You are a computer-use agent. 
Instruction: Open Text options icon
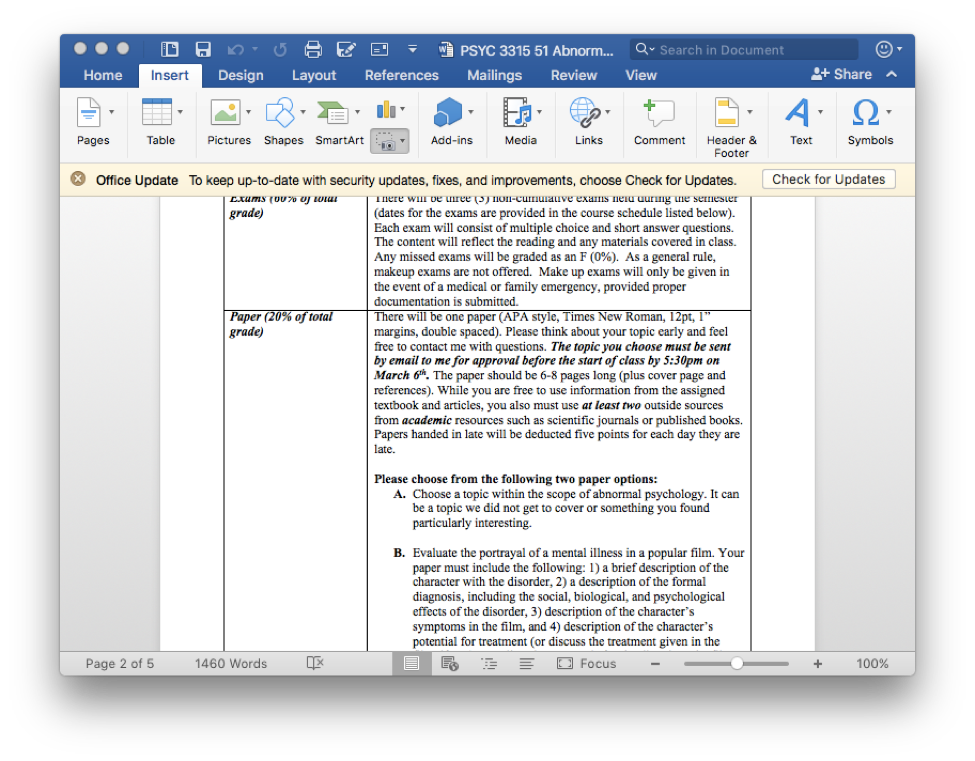[x=798, y=113]
